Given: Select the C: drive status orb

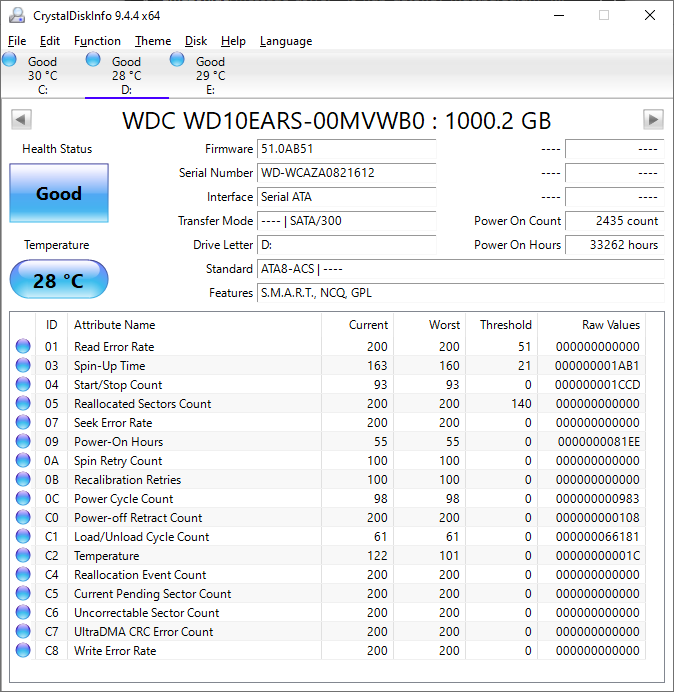Looking at the screenshot, I should click(9, 59).
